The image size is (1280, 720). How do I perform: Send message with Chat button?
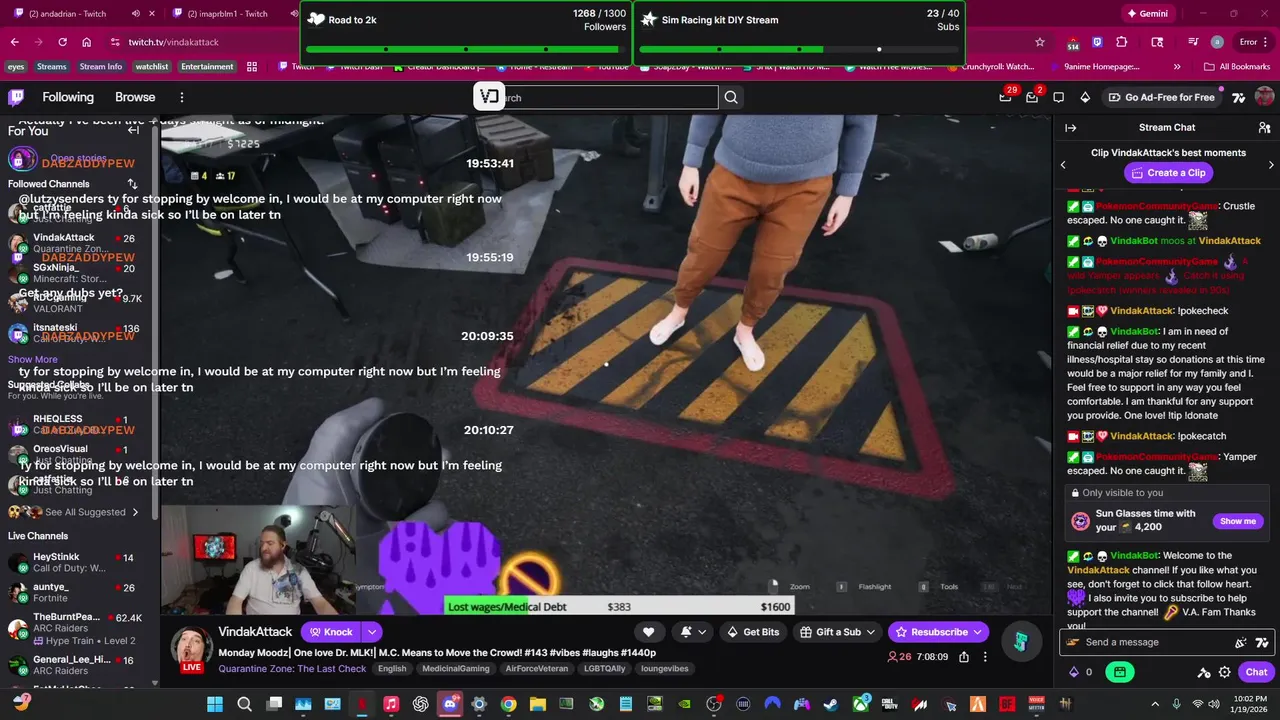[x=1256, y=672]
